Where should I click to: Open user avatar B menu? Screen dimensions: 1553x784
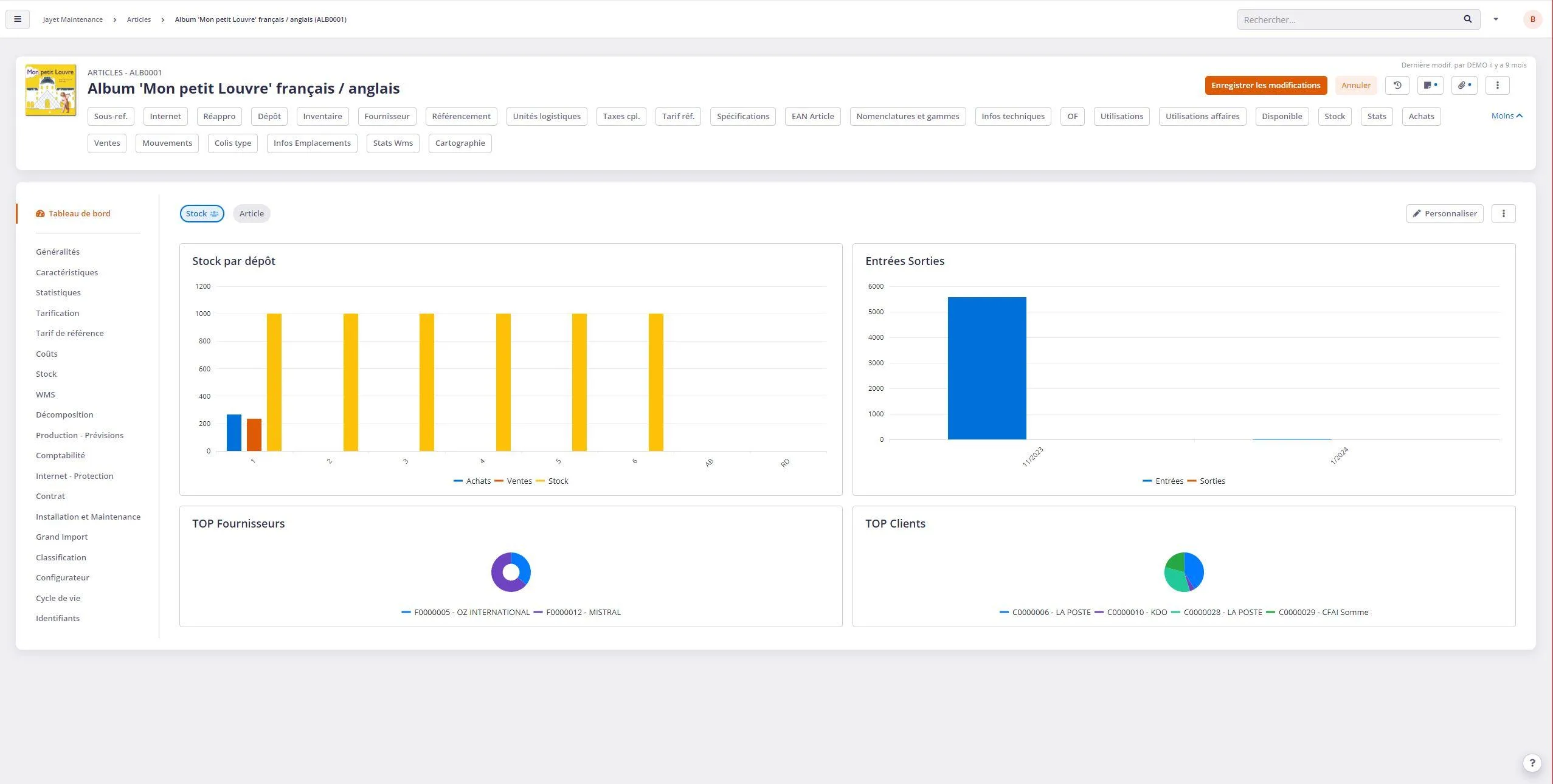(x=1533, y=19)
